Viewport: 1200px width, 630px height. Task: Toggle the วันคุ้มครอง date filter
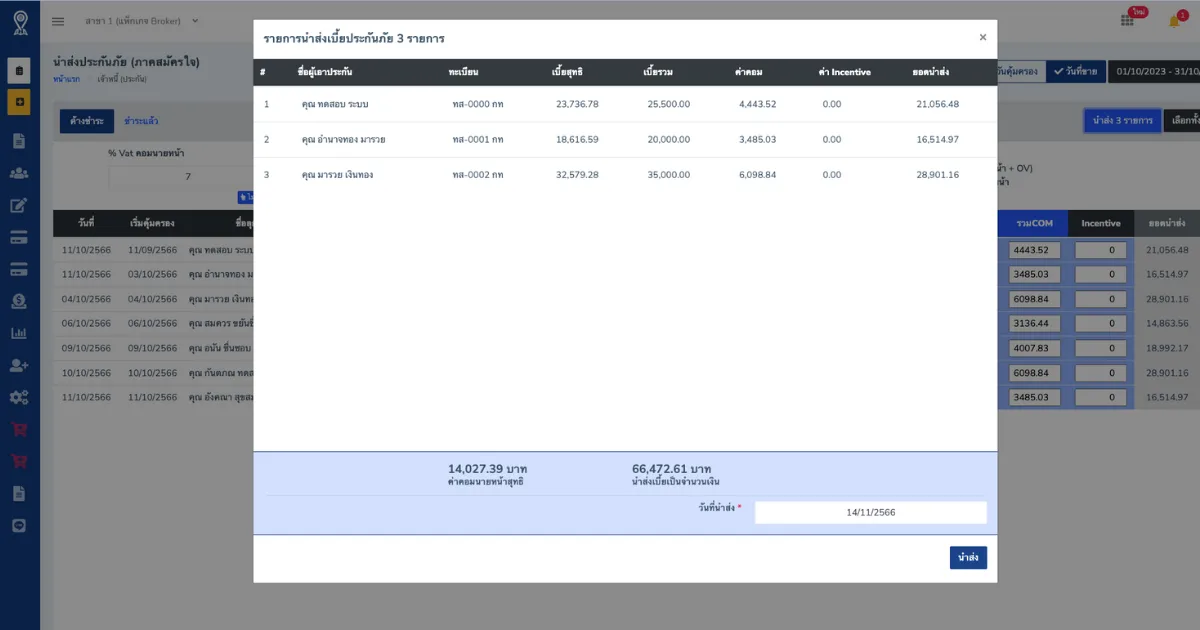click(x=1020, y=72)
